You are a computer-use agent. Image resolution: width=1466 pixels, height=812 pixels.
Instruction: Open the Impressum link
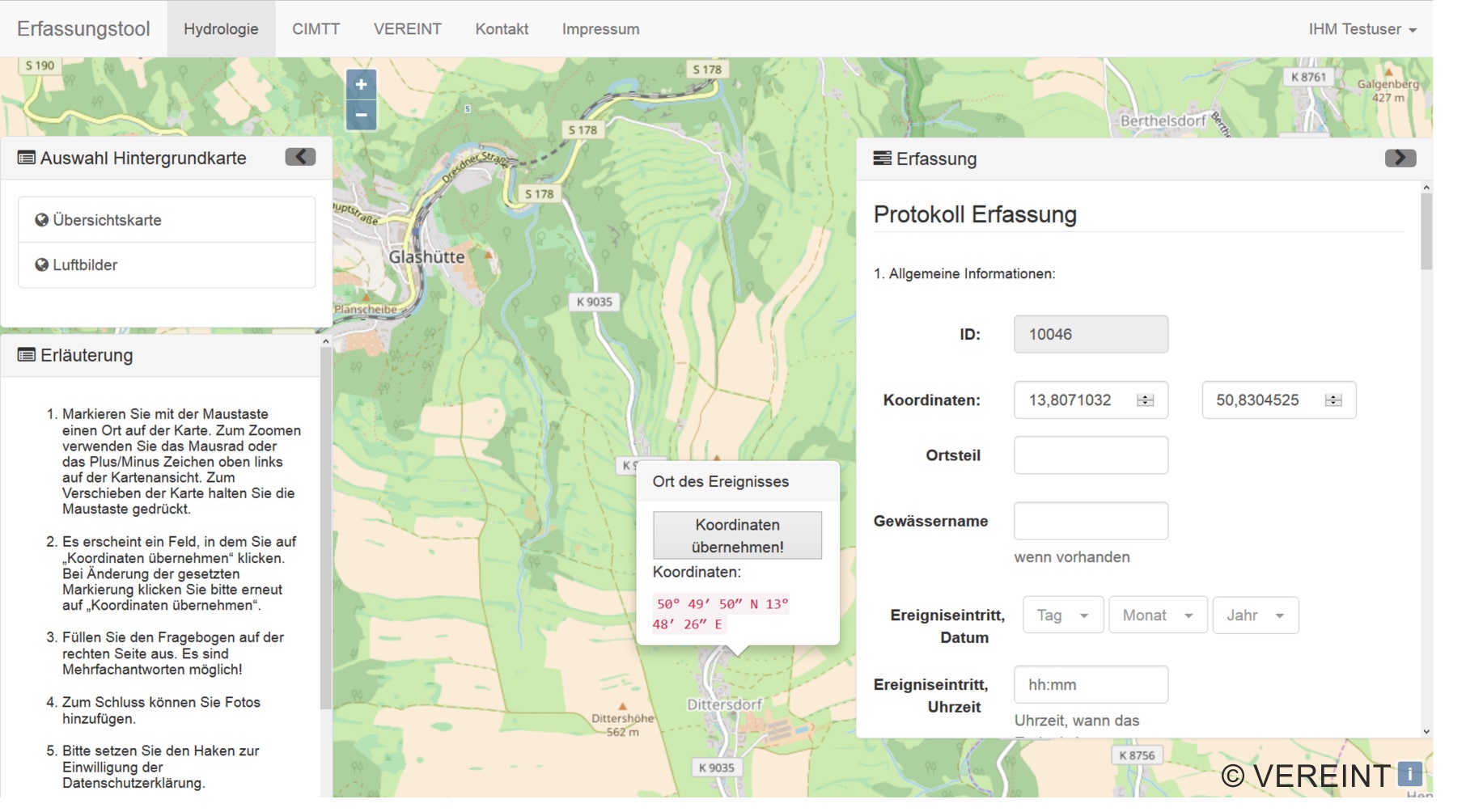(600, 29)
